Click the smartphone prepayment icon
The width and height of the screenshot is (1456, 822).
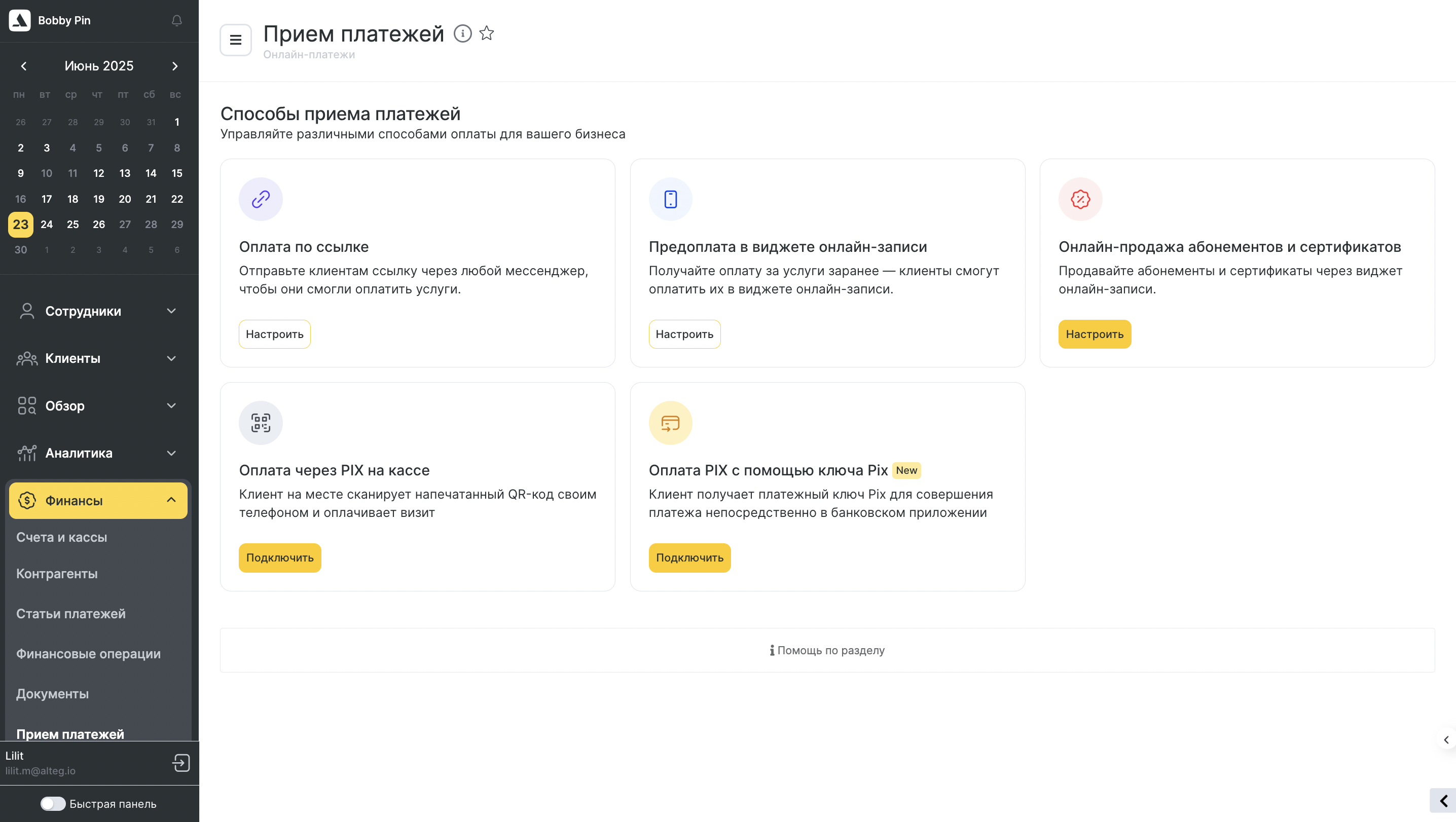[670, 199]
